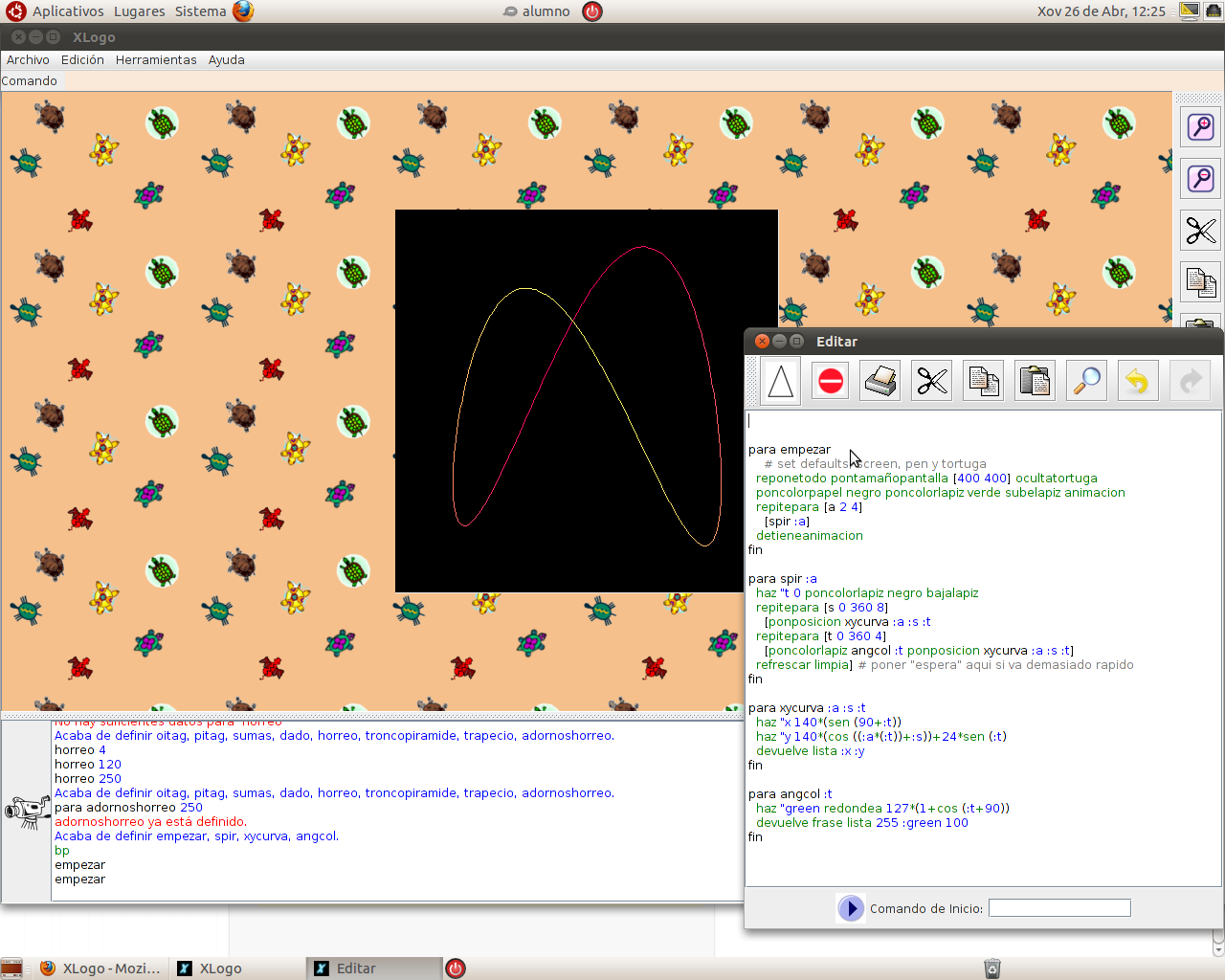The image size is (1225, 980).
Task: Click the copy icon in XLogo side toolbar
Action: coord(1201,281)
